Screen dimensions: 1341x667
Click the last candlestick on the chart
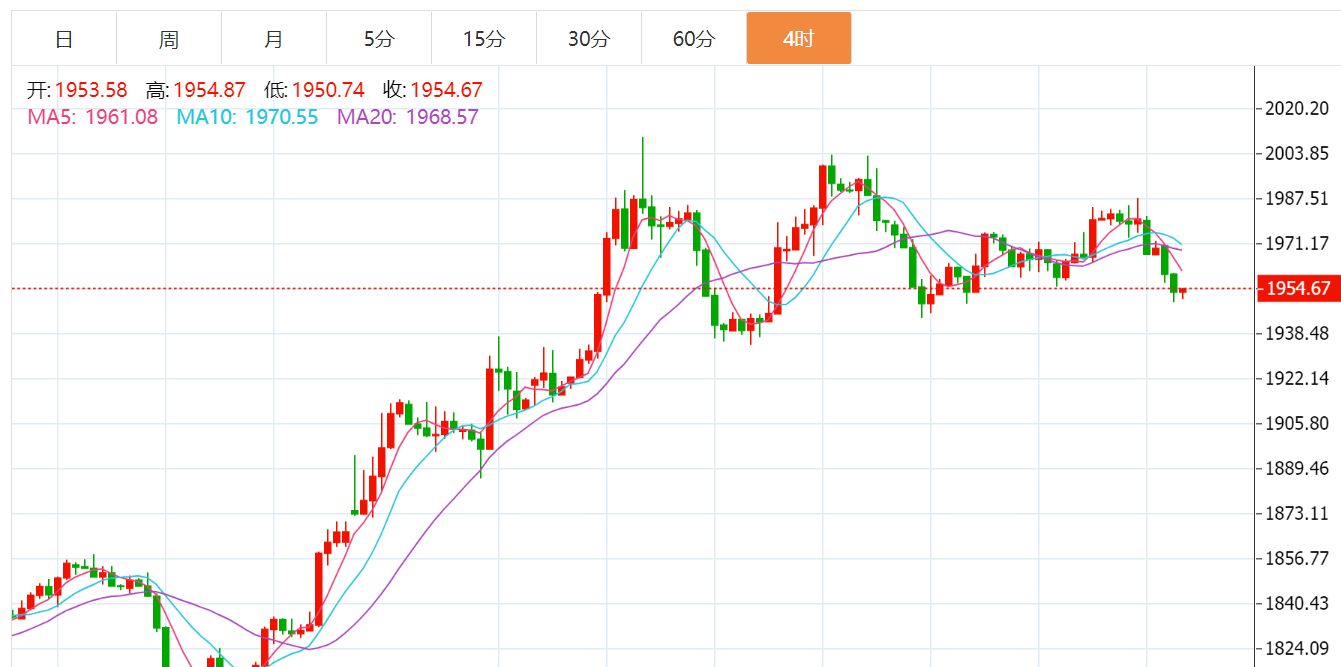[1183, 292]
